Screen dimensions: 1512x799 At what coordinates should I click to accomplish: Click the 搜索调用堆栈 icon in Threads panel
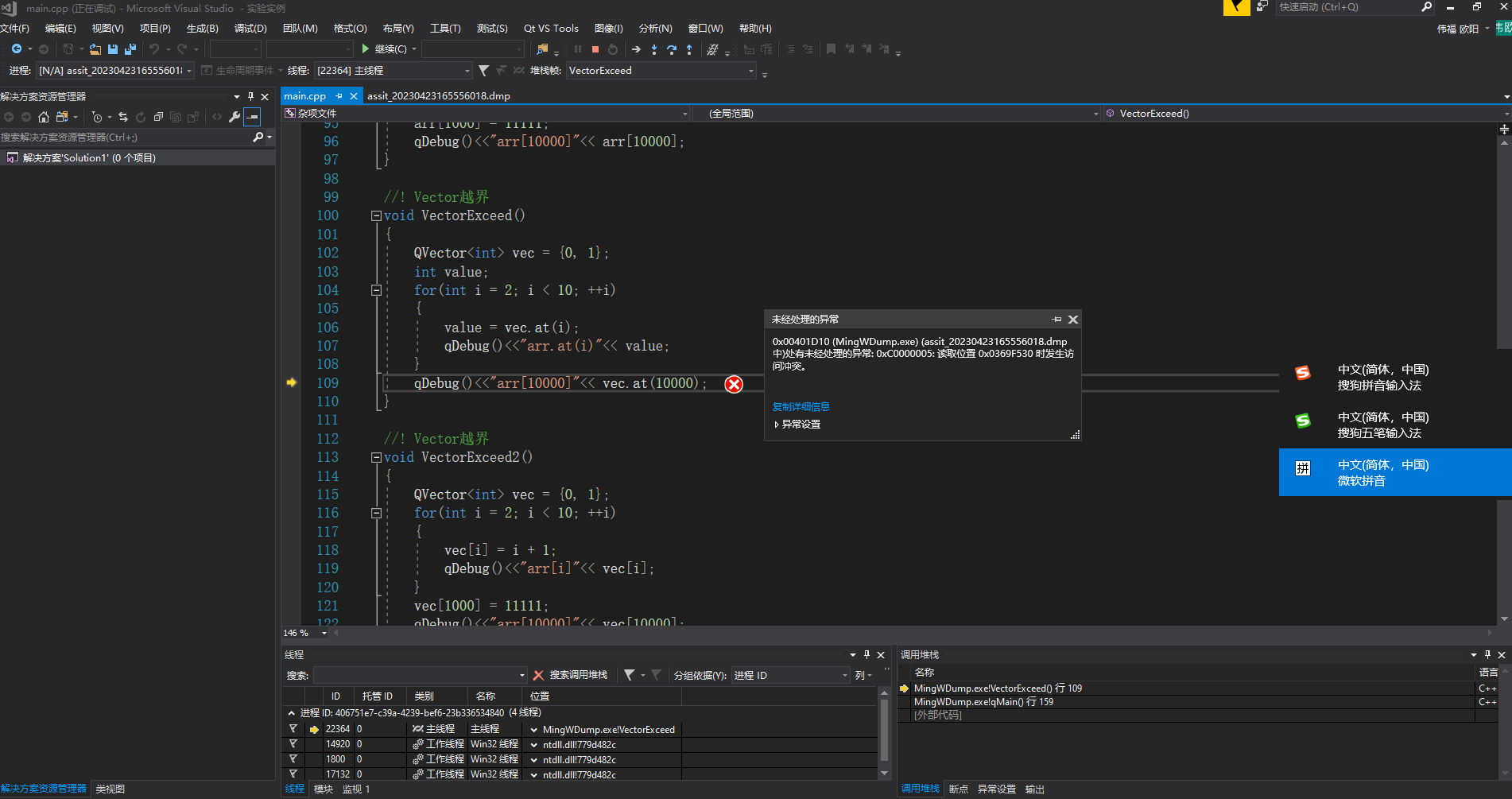tap(539, 675)
